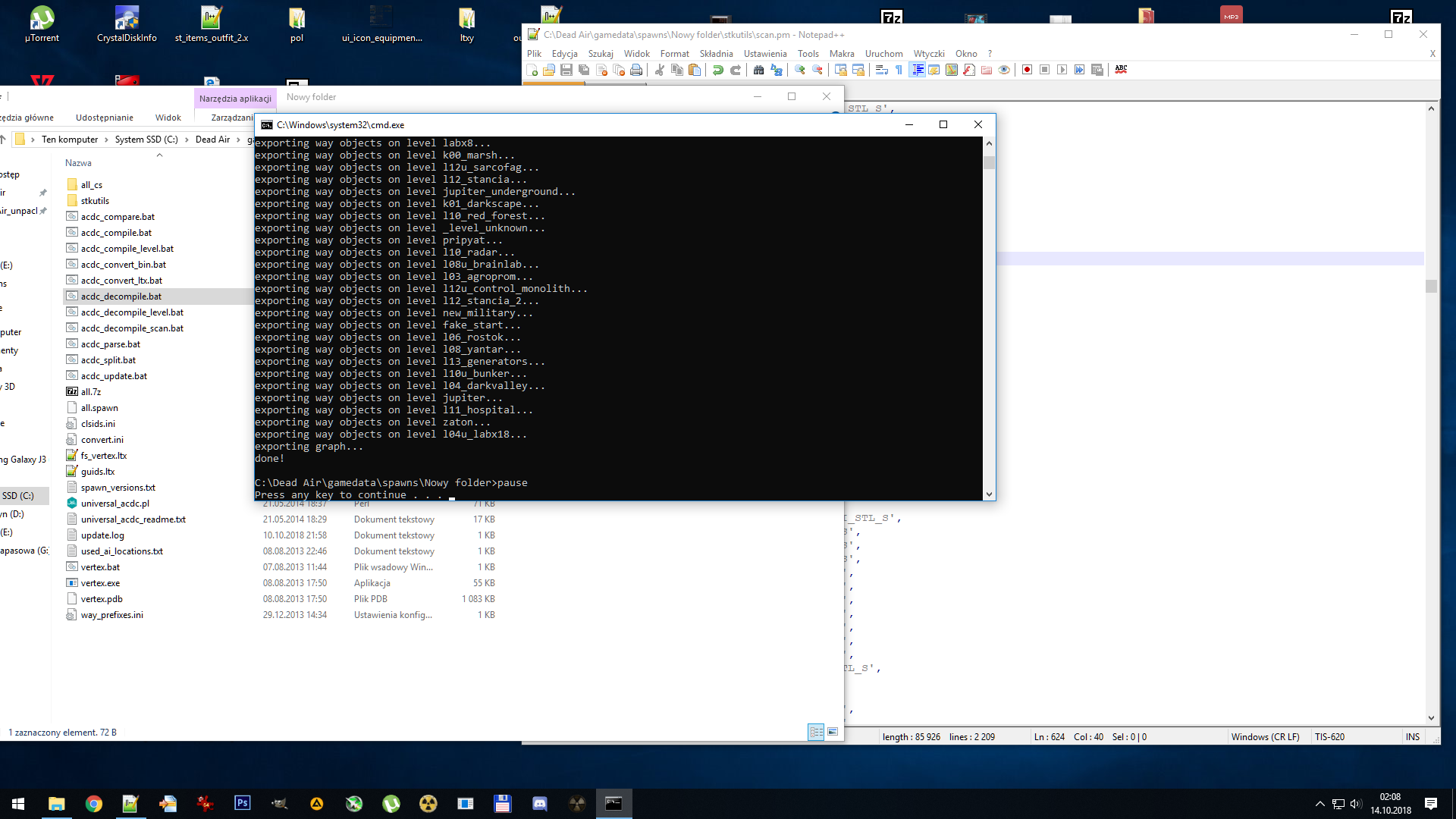
Task: Click the Zoom In magnifier icon
Action: pos(799,70)
